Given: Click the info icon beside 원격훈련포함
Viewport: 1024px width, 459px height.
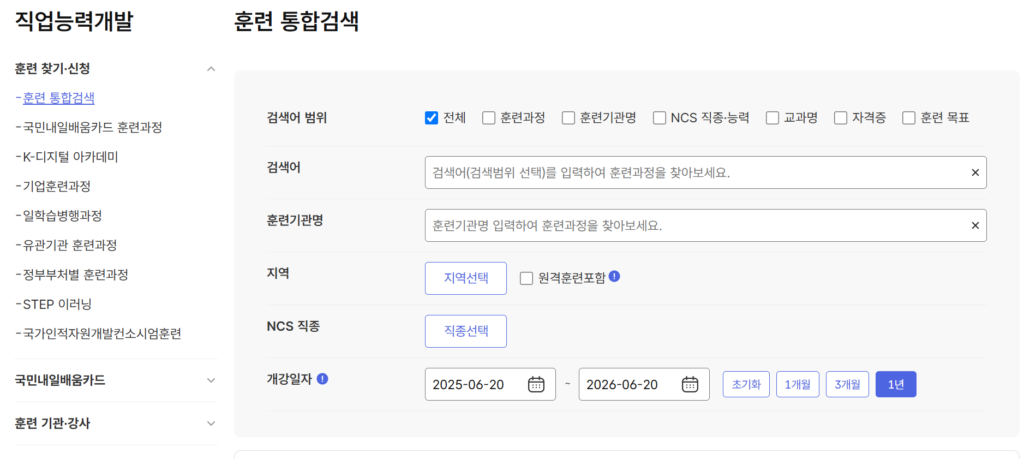Looking at the screenshot, I should coord(614,276).
